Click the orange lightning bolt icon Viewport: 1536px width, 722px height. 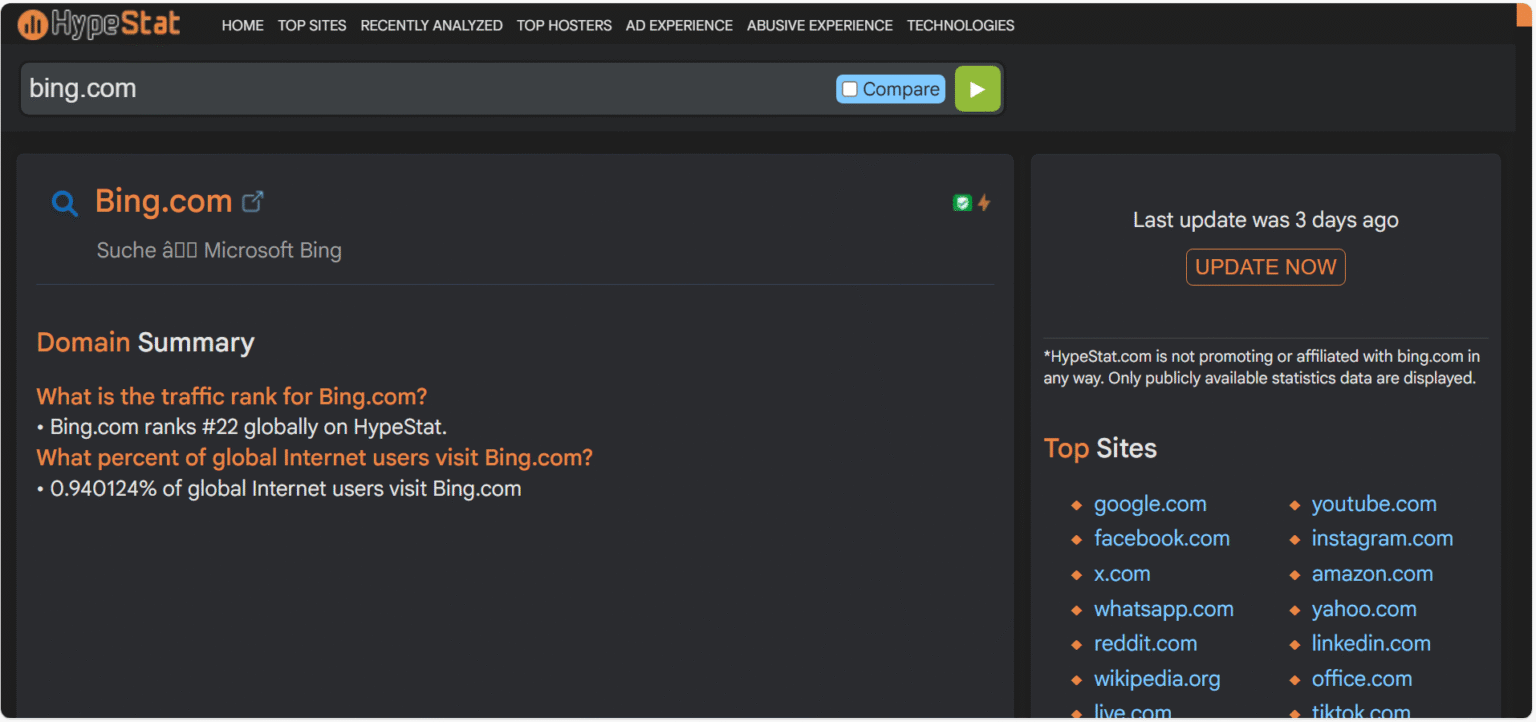pos(984,203)
